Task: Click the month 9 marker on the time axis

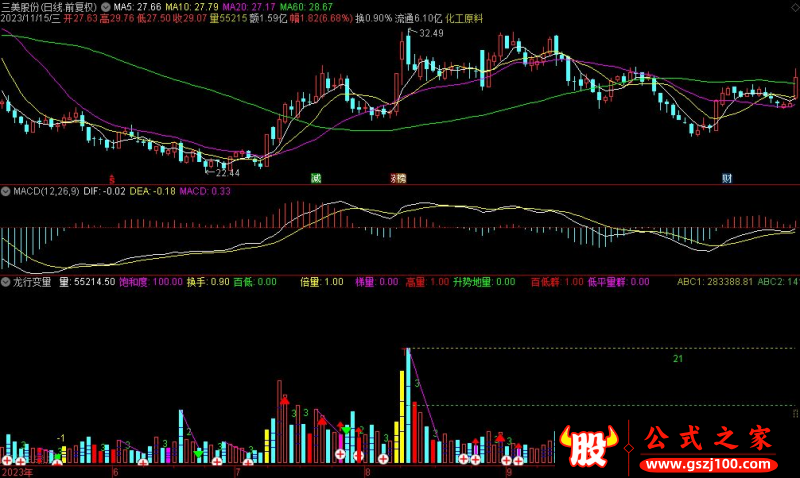Action: point(509,472)
